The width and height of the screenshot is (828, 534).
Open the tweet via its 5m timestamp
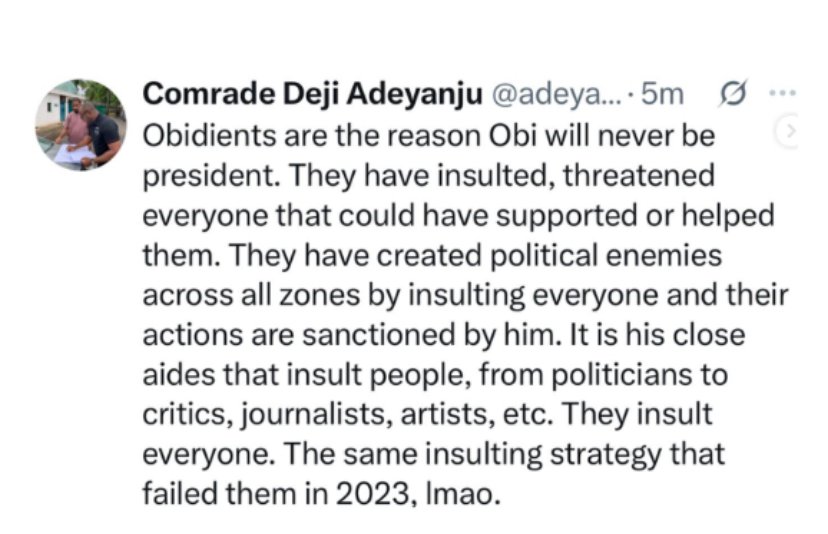[x=663, y=95]
